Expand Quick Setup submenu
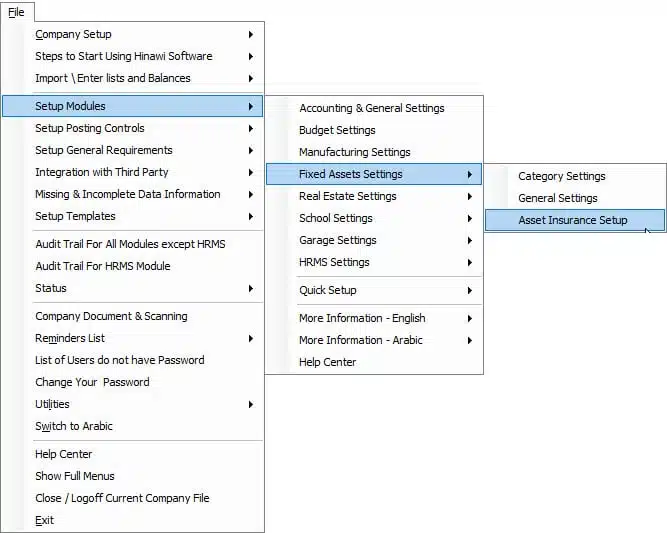The height and width of the screenshot is (533, 667). [x=374, y=291]
